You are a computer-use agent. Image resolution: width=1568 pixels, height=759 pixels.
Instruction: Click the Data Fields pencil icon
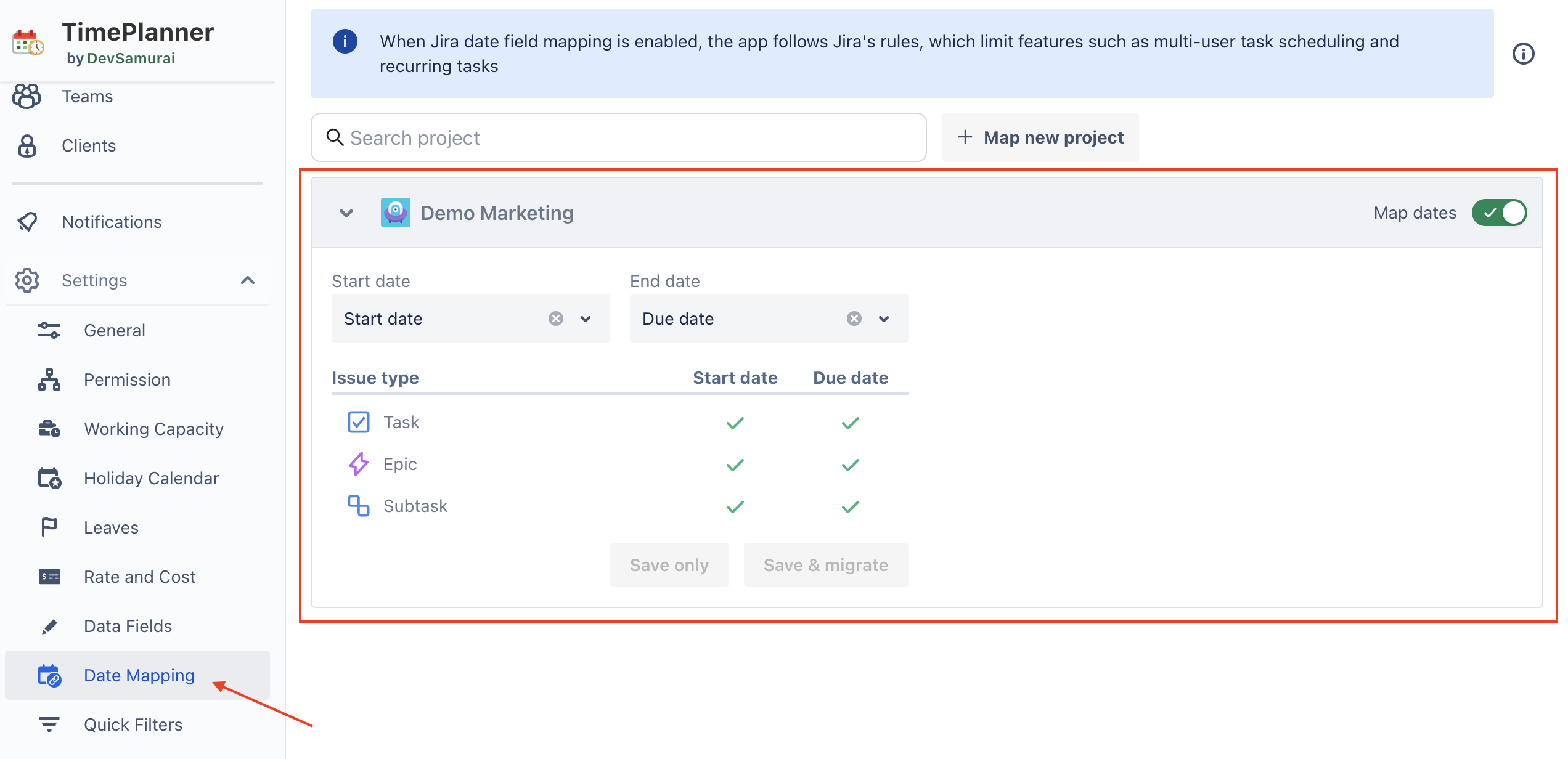[x=49, y=627]
